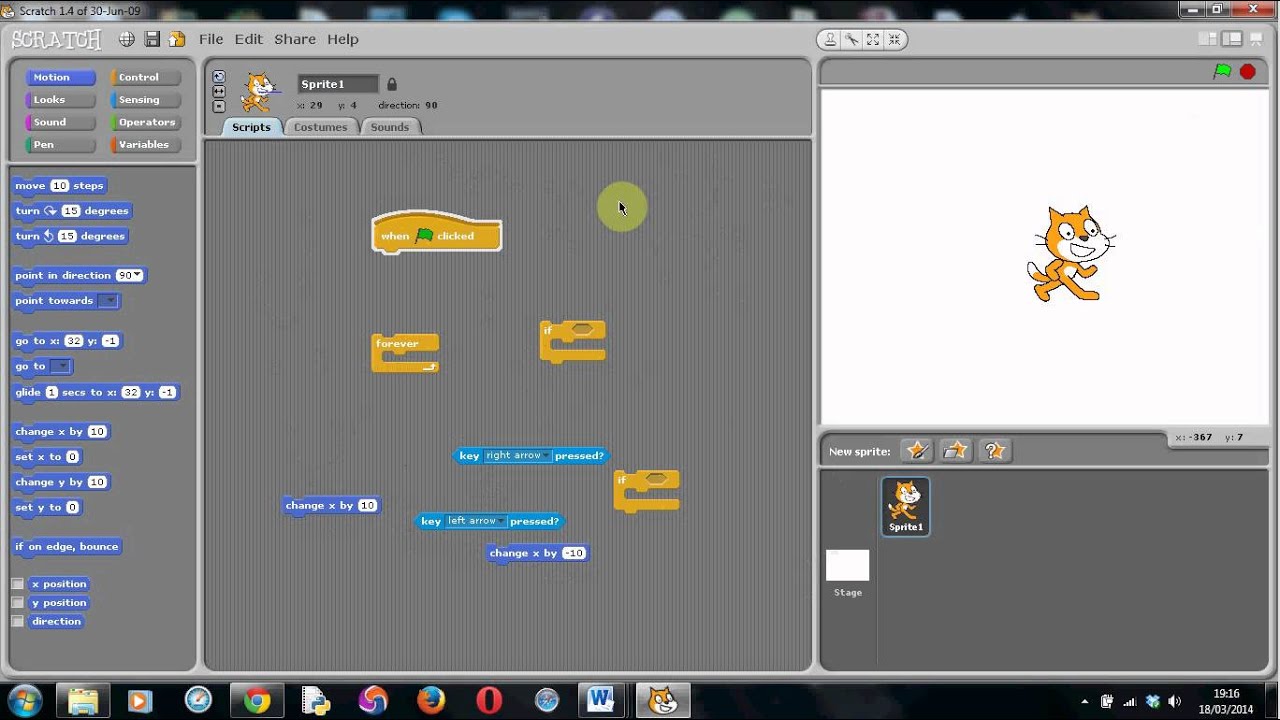
Task: Open the Help menu
Action: point(342,39)
